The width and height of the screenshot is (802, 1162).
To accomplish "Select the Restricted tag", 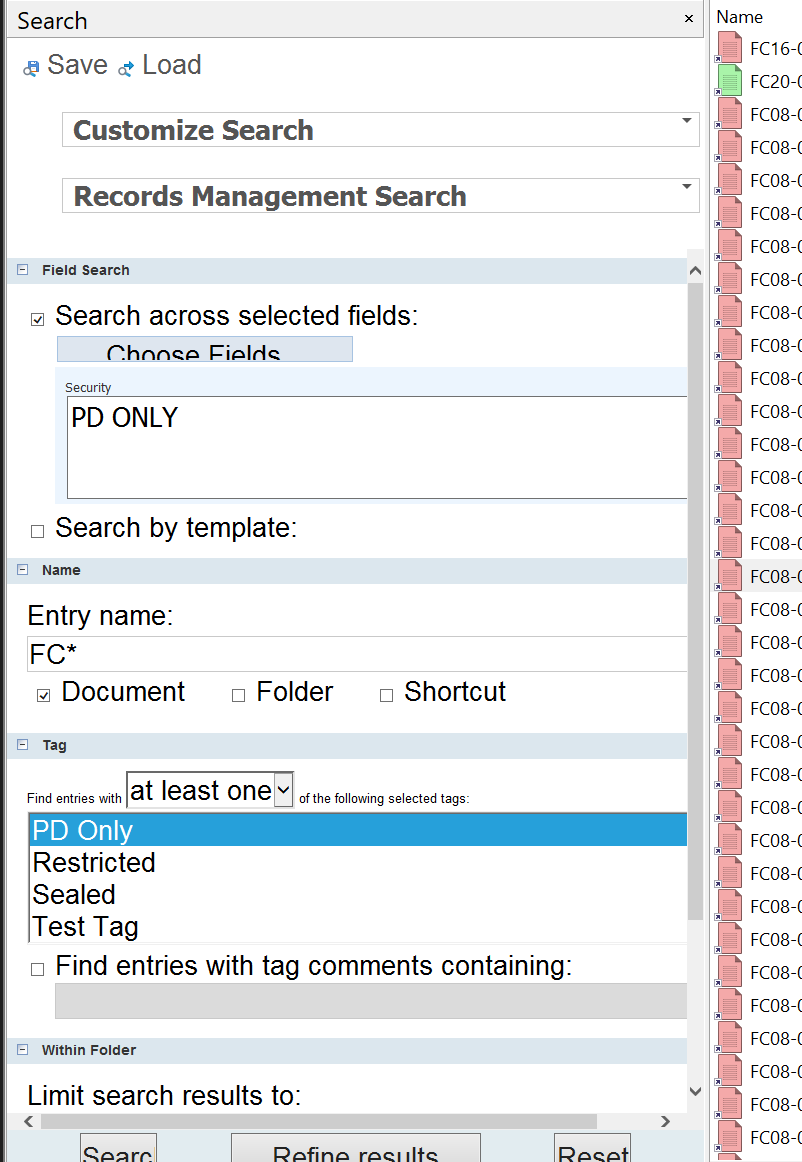I will 94,863.
